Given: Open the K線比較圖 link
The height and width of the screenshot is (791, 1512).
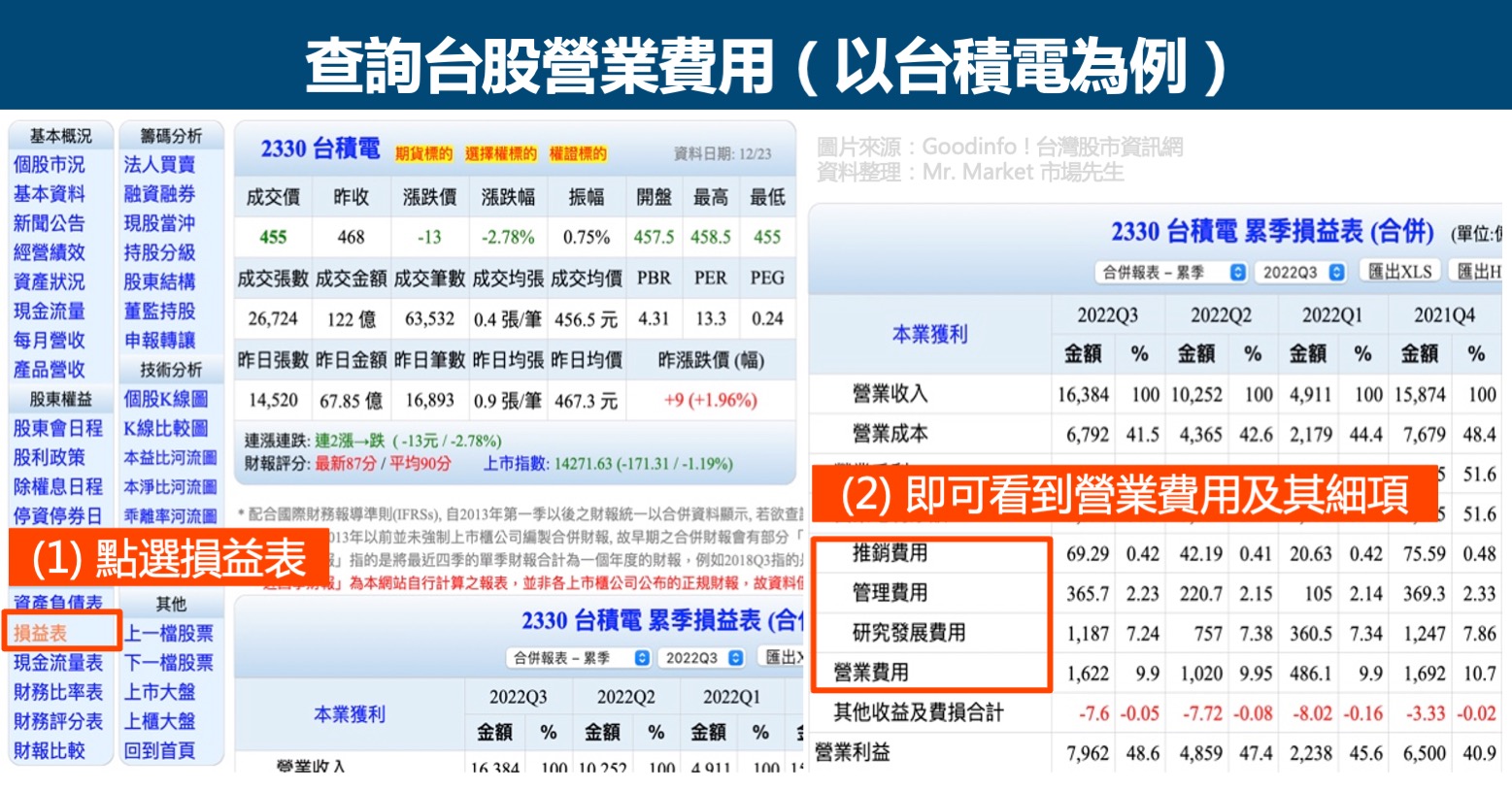Looking at the screenshot, I should [x=166, y=428].
